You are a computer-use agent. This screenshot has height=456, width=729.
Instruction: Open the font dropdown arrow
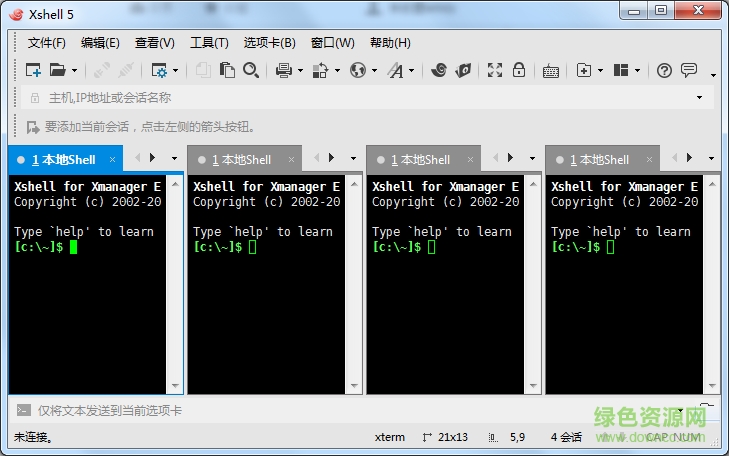point(411,71)
